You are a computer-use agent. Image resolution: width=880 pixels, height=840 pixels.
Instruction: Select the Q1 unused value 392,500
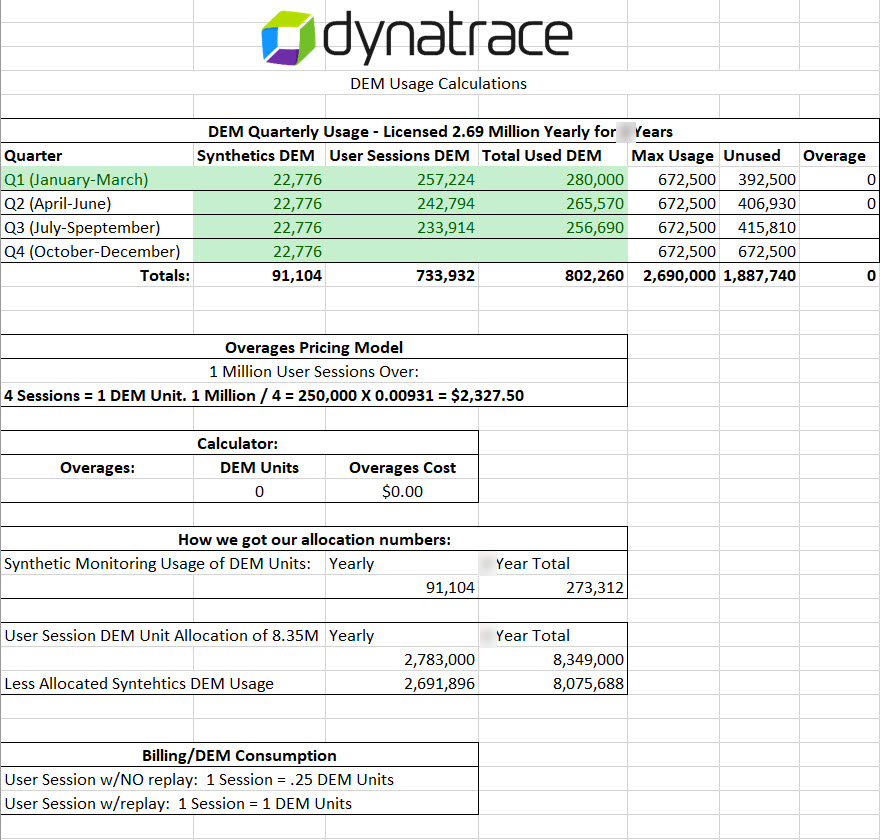[x=767, y=180]
